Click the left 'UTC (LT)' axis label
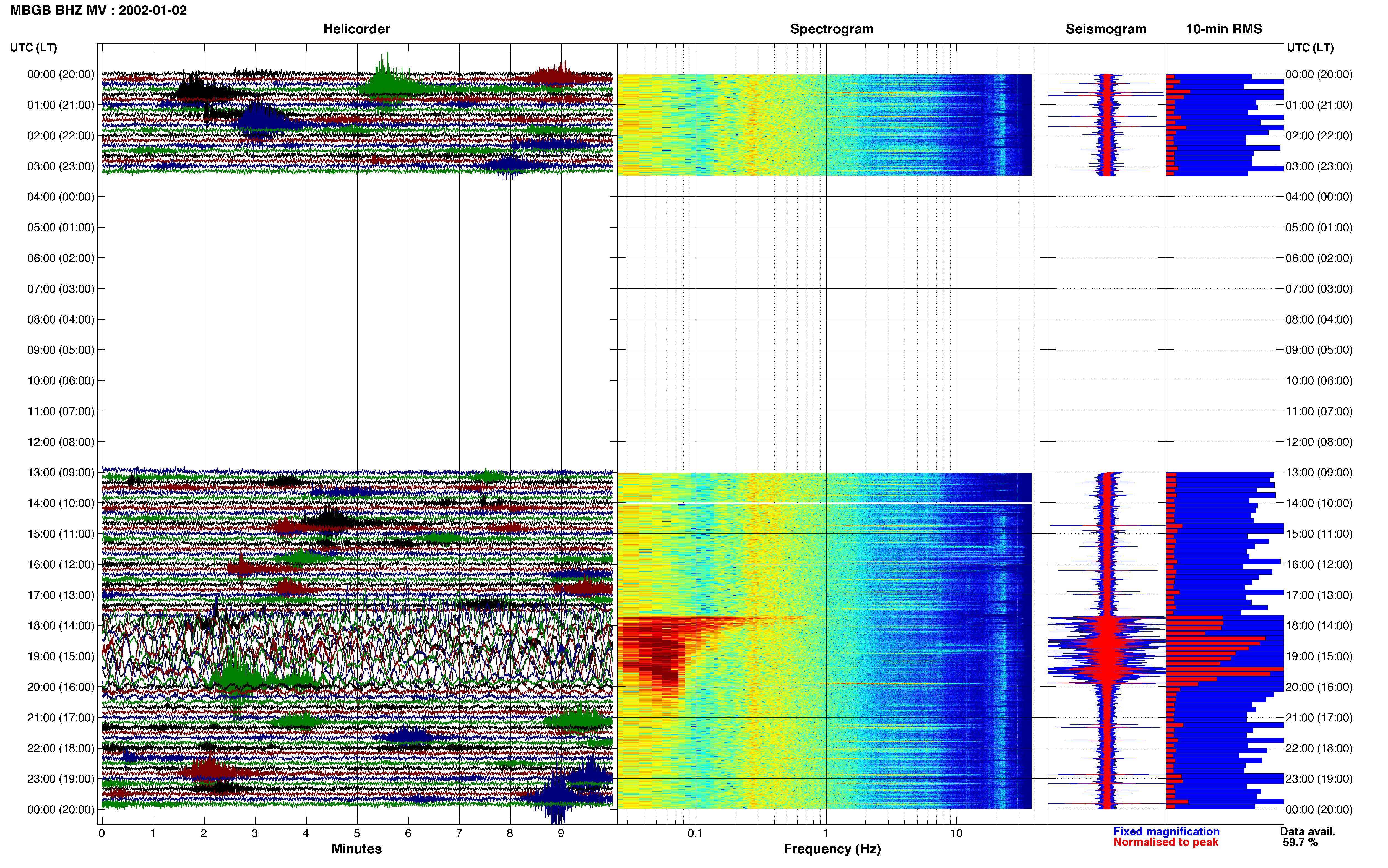 33,48
